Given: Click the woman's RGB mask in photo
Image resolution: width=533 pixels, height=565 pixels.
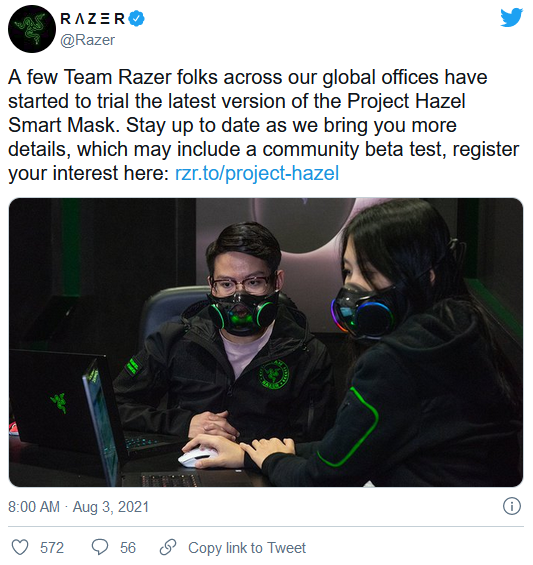Looking at the screenshot, I should [x=364, y=313].
